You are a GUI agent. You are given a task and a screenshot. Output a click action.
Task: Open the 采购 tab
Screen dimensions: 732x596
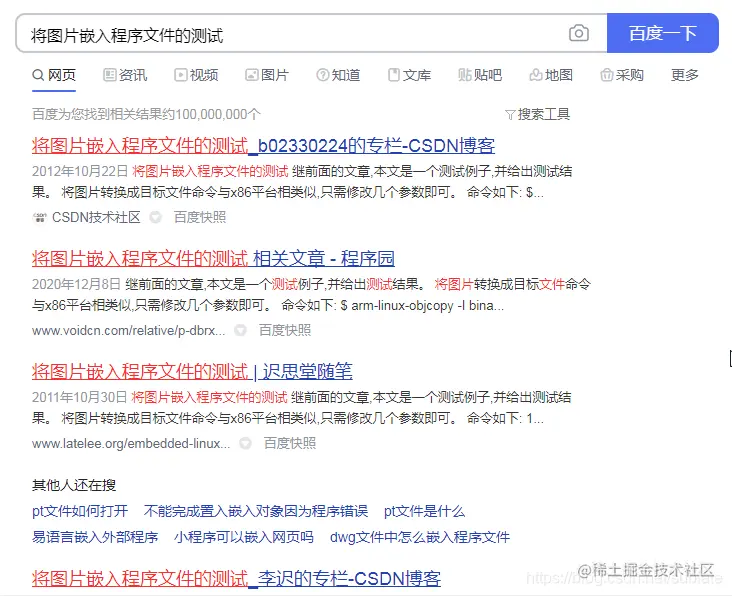622,75
